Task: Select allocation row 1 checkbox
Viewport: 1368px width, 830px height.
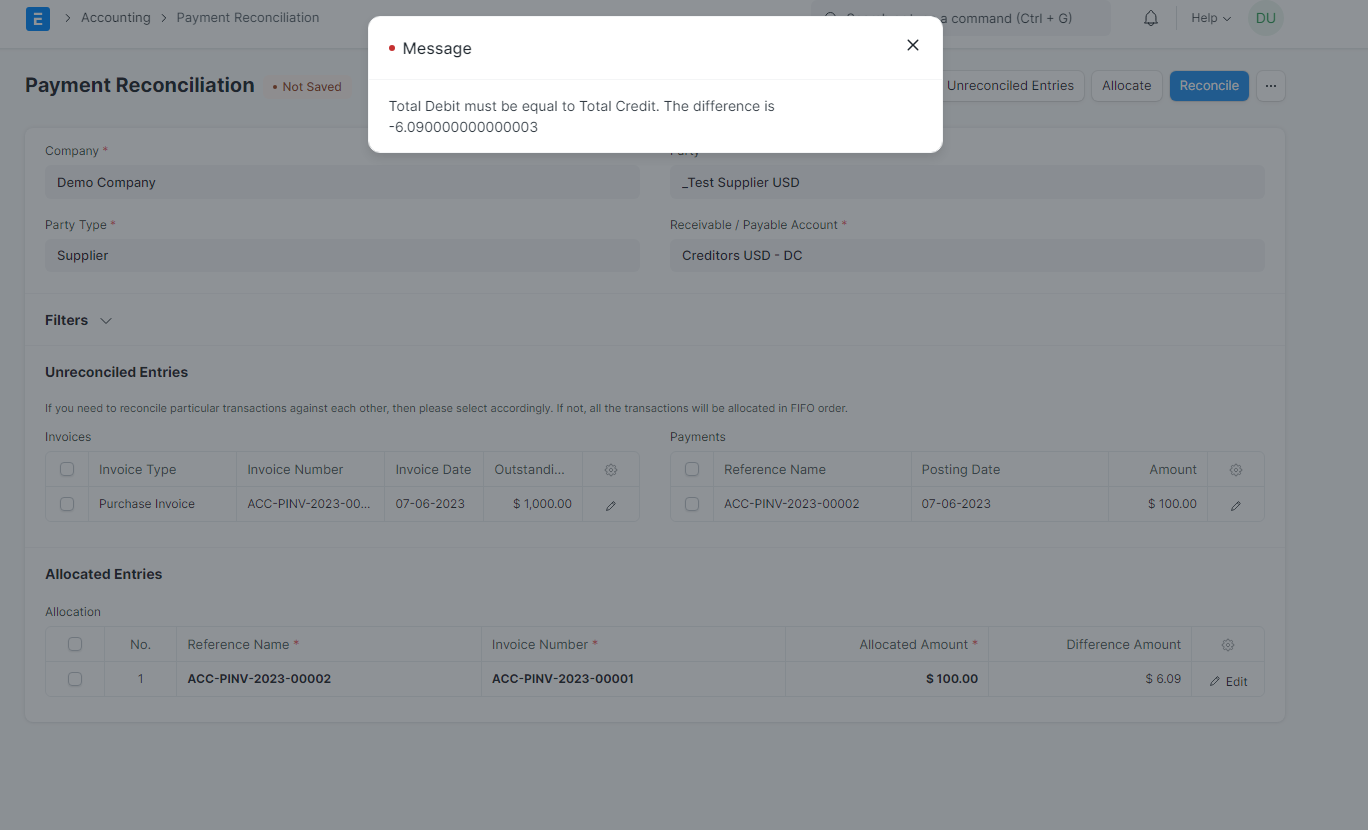Action: (x=75, y=678)
